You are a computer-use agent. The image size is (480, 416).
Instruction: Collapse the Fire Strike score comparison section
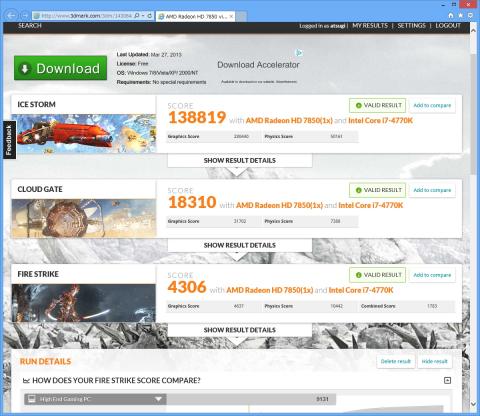(x=447, y=380)
